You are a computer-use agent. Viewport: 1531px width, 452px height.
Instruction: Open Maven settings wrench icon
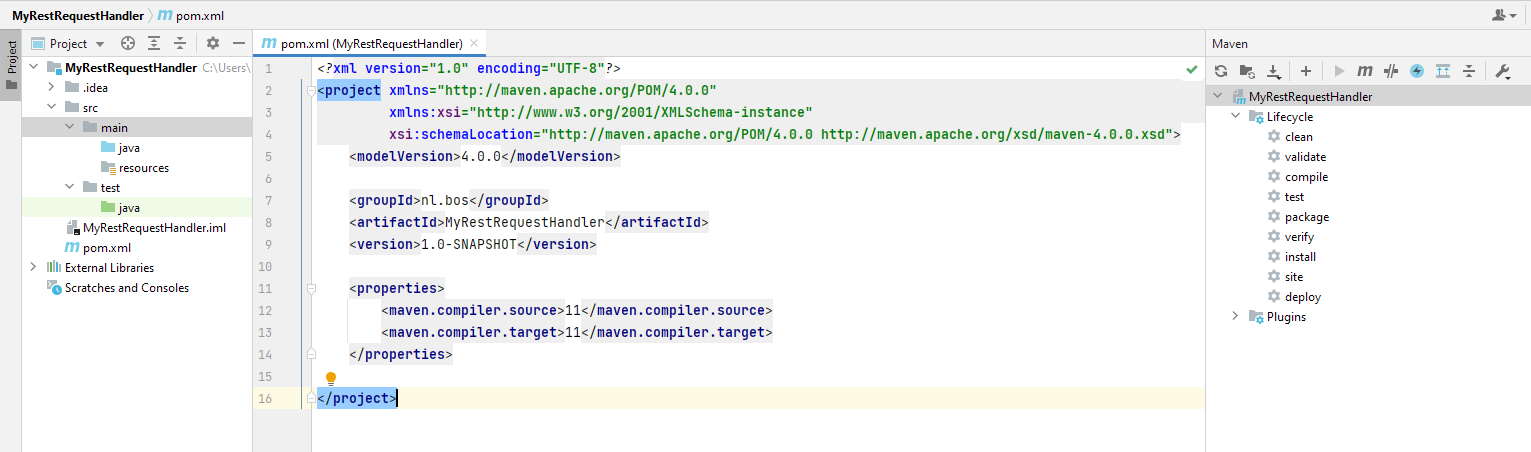pos(1503,71)
